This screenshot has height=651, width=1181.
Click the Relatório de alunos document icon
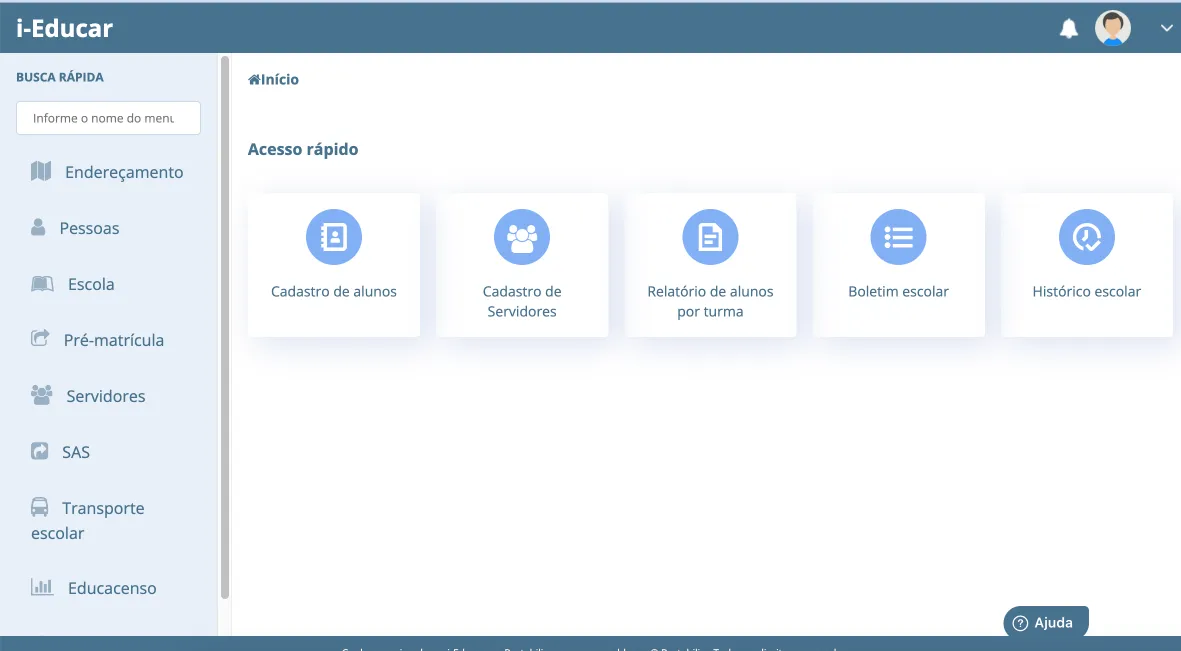click(x=710, y=237)
